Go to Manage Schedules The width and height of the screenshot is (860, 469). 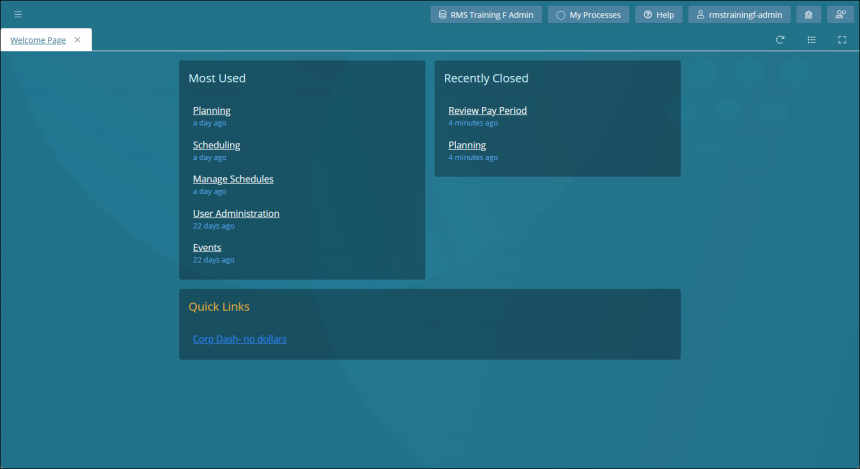point(233,179)
